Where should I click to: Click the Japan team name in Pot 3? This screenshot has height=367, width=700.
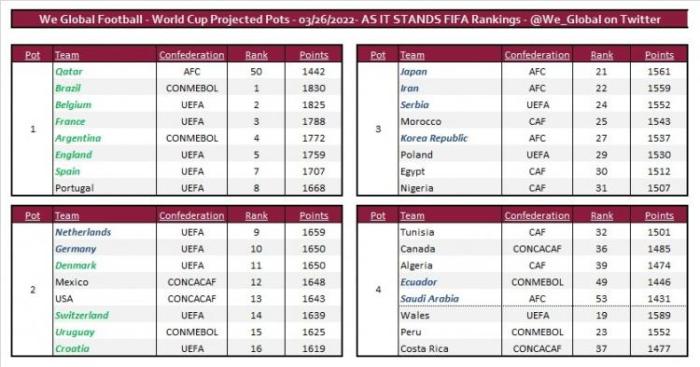point(414,71)
